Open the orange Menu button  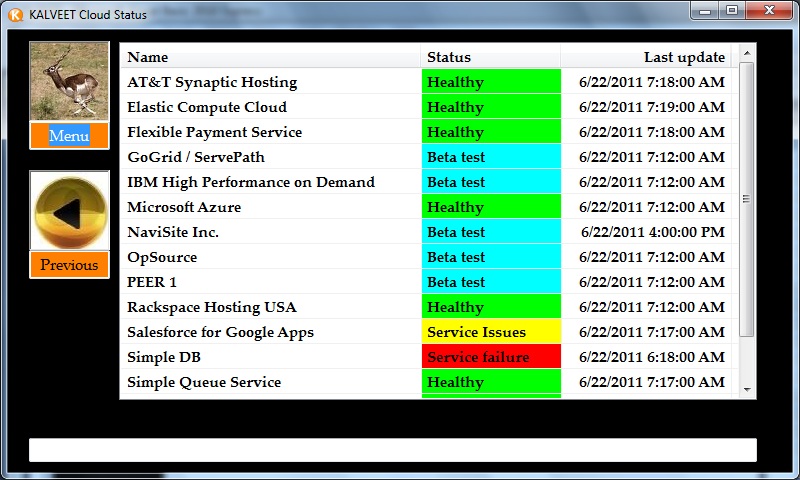[69, 136]
